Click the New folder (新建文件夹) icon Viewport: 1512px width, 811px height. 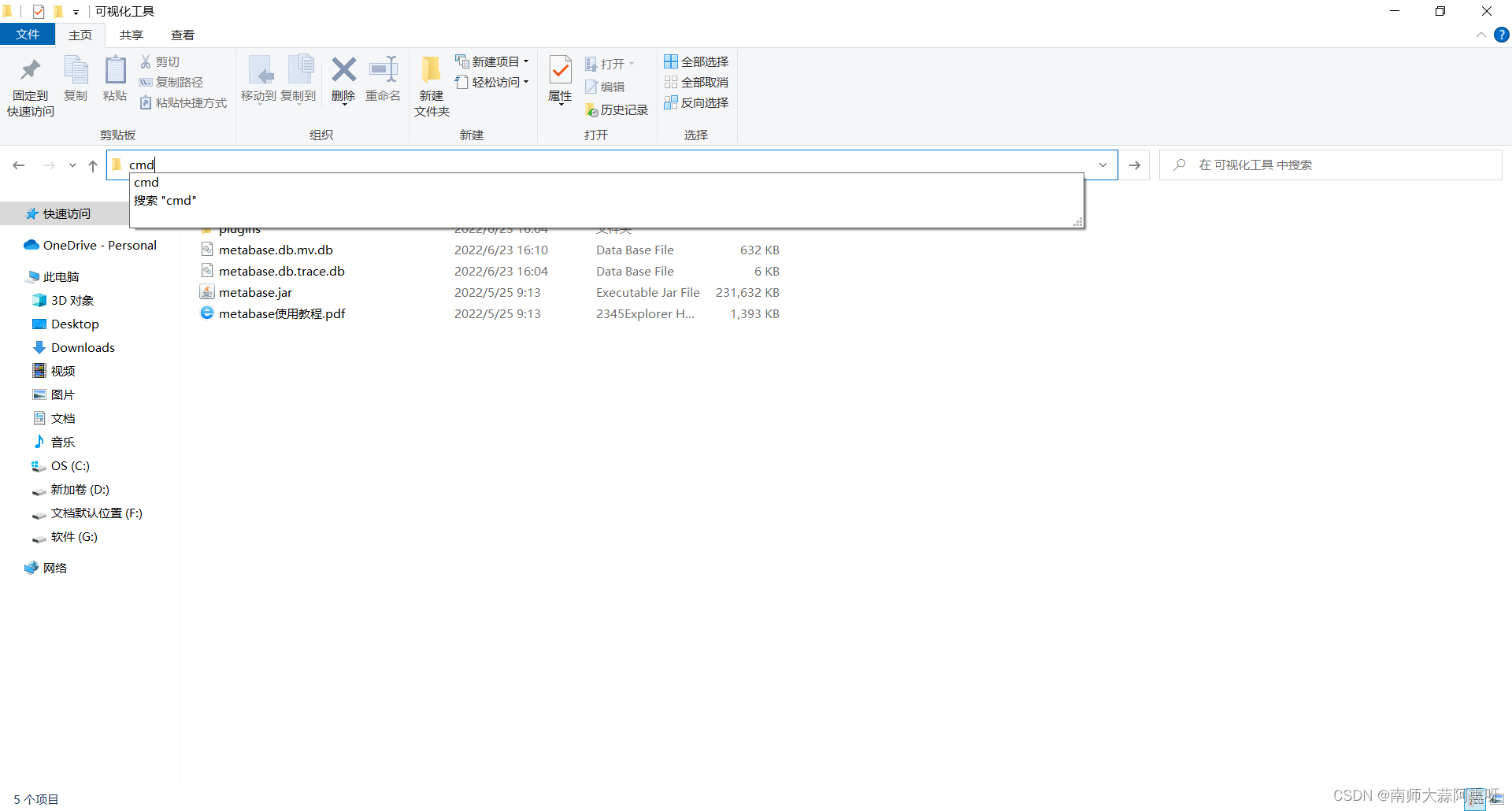(x=431, y=70)
